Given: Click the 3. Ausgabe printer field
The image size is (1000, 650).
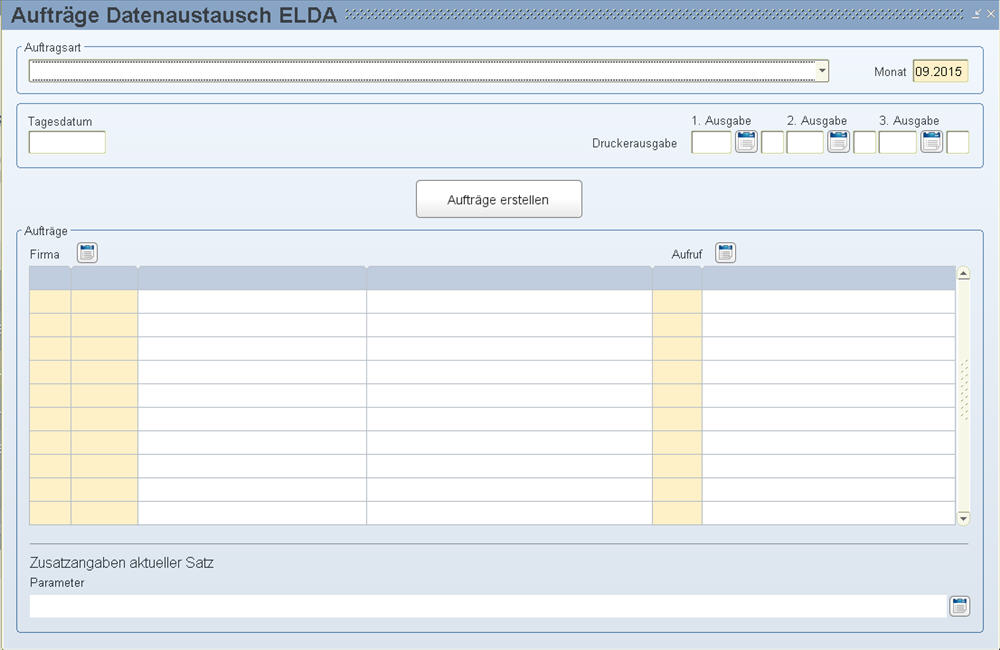Looking at the screenshot, I should [897, 142].
